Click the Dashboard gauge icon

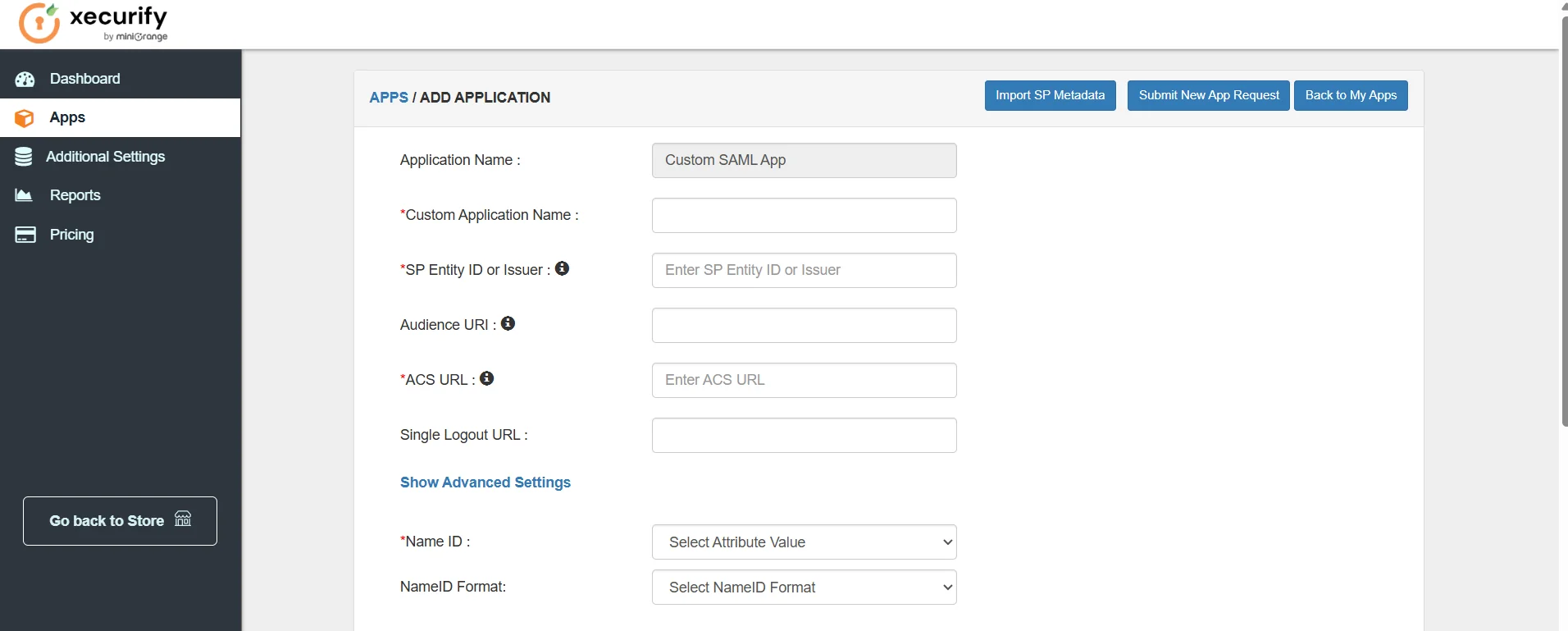pos(25,79)
